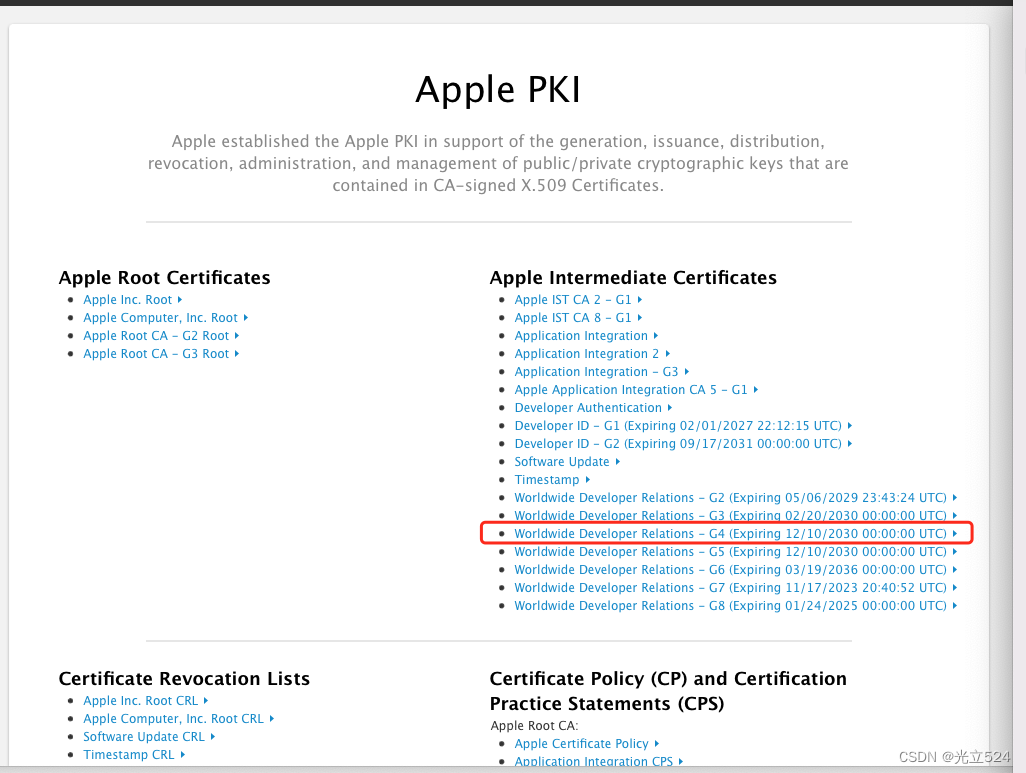Expand the triangle beside Apple Application Integration CA 5
1026x773 pixels.
(755, 389)
